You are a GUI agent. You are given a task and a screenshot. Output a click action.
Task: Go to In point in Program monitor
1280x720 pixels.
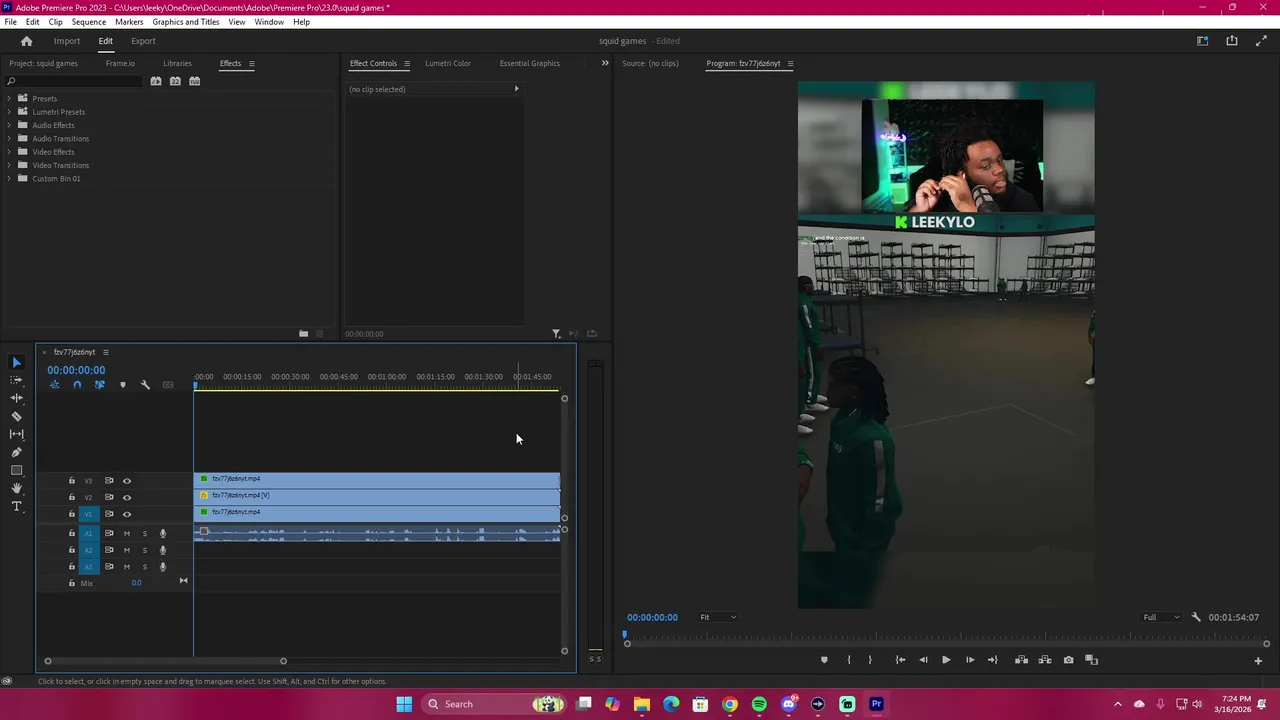pos(900,660)
